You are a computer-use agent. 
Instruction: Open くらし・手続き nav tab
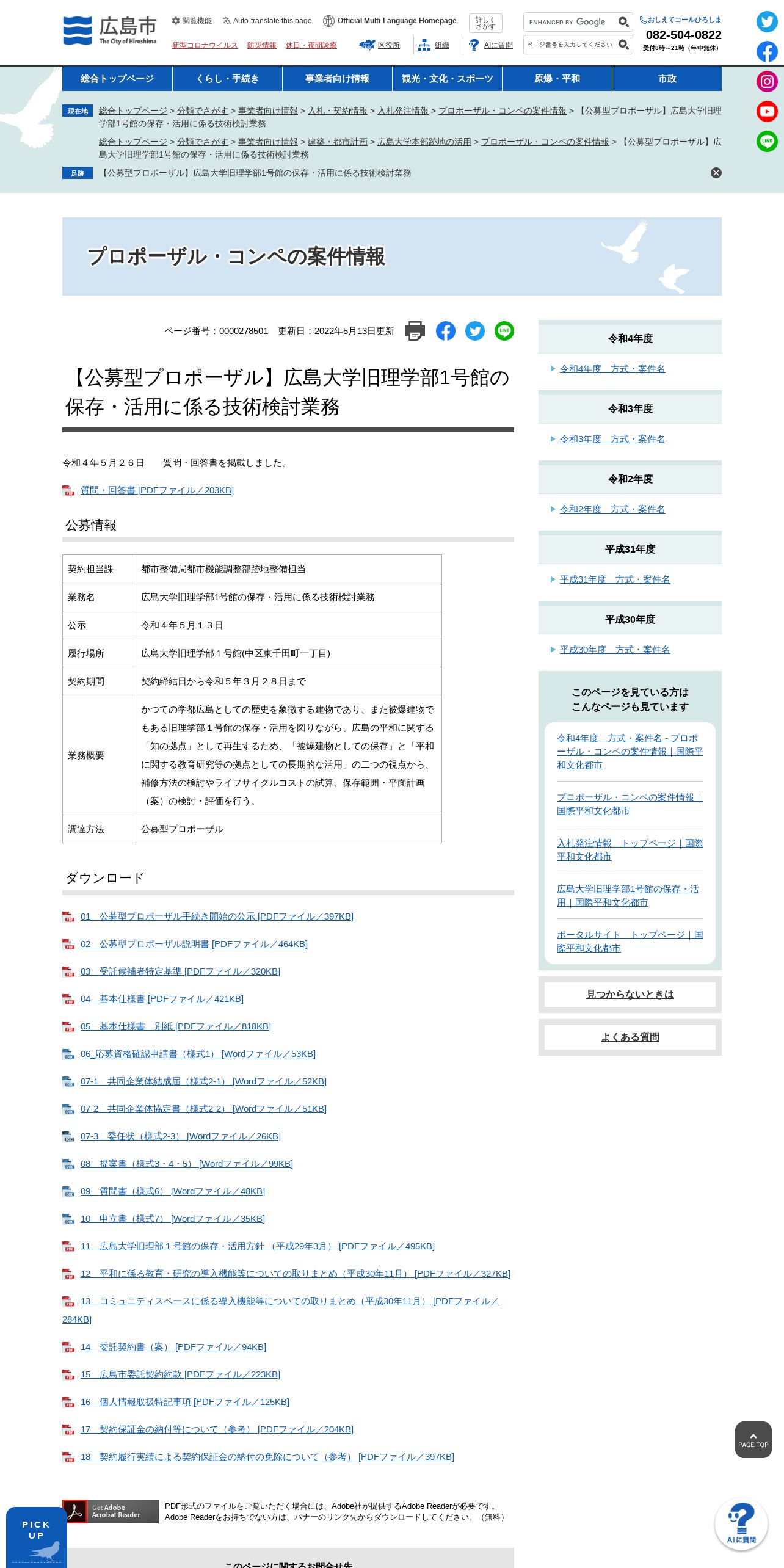[227, 79]
